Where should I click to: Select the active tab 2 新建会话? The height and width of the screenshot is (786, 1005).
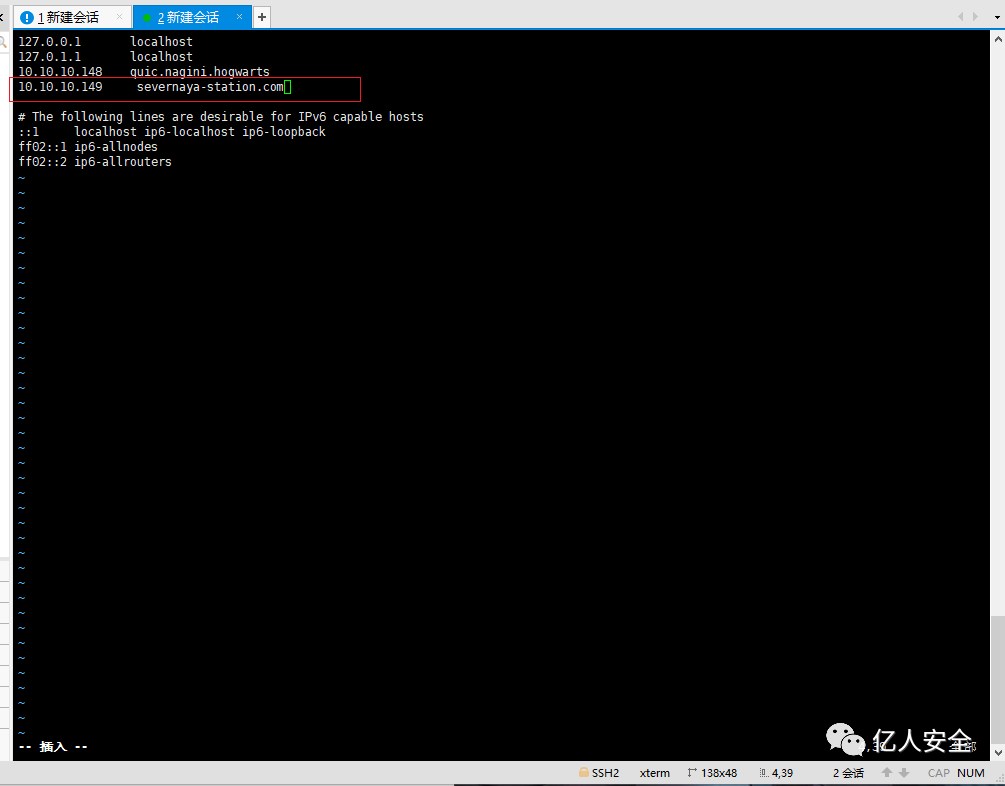(193, 17)
